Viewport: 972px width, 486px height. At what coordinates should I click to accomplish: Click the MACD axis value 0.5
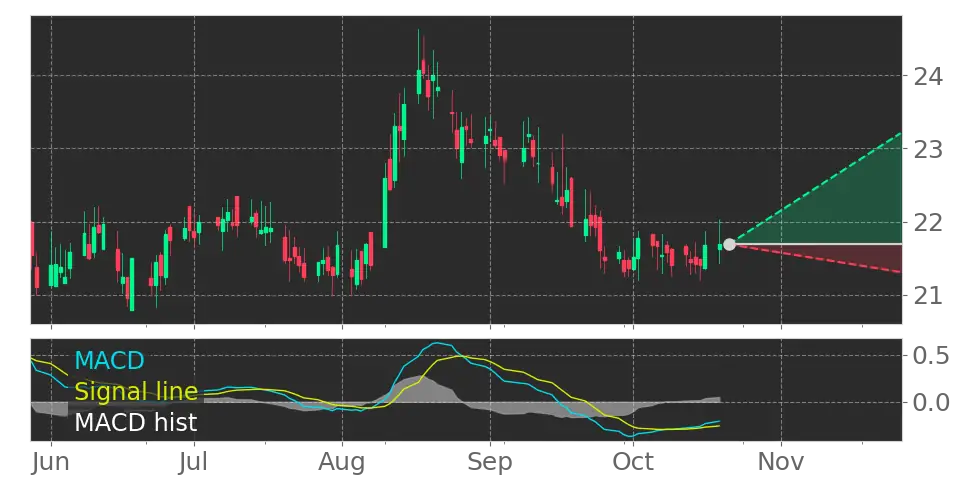pos(931,356)
